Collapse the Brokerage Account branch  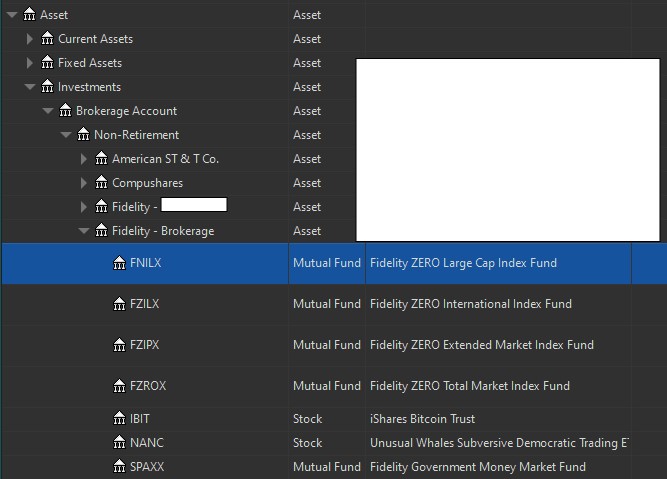tap(48, 111)
